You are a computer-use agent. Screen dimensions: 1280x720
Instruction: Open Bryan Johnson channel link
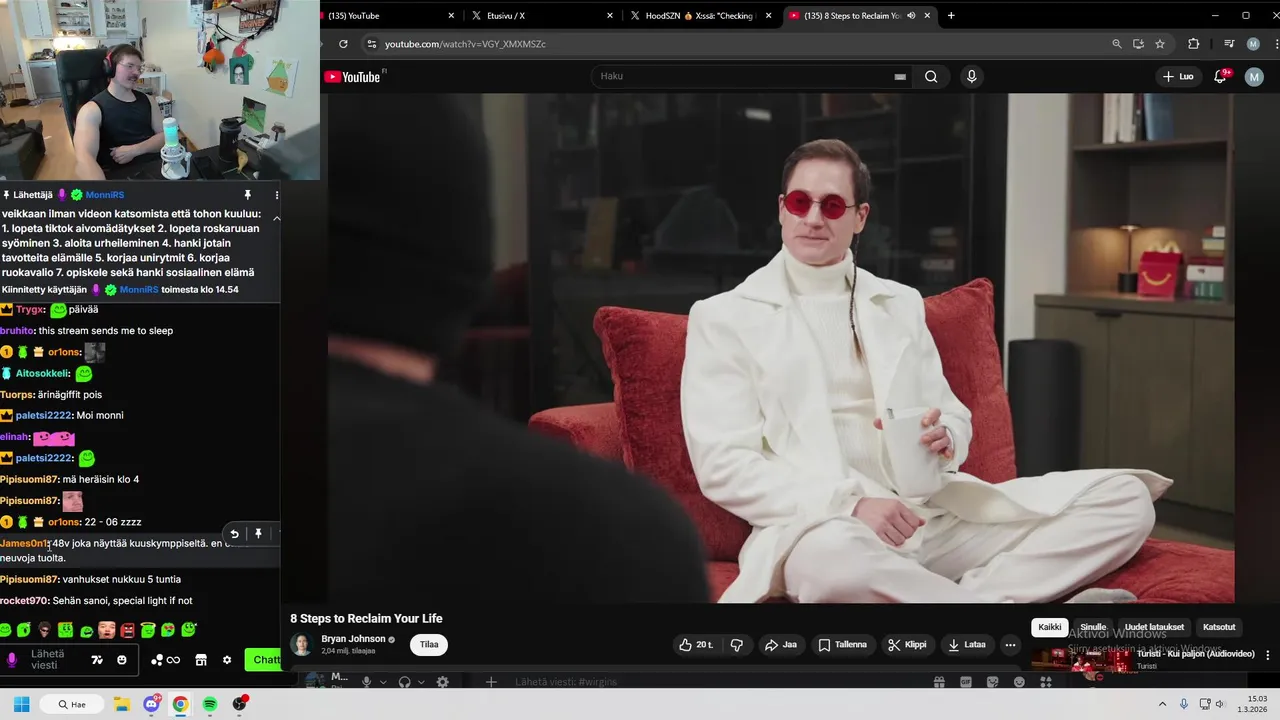pyautogui.click(x=353, y=639)
